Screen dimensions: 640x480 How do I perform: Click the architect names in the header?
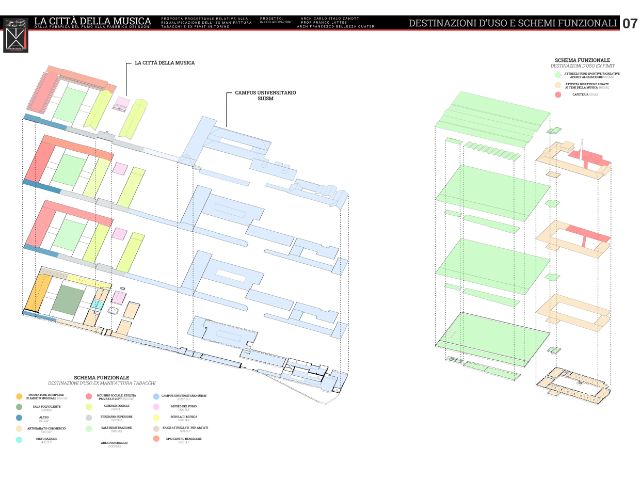coord(337,22)
